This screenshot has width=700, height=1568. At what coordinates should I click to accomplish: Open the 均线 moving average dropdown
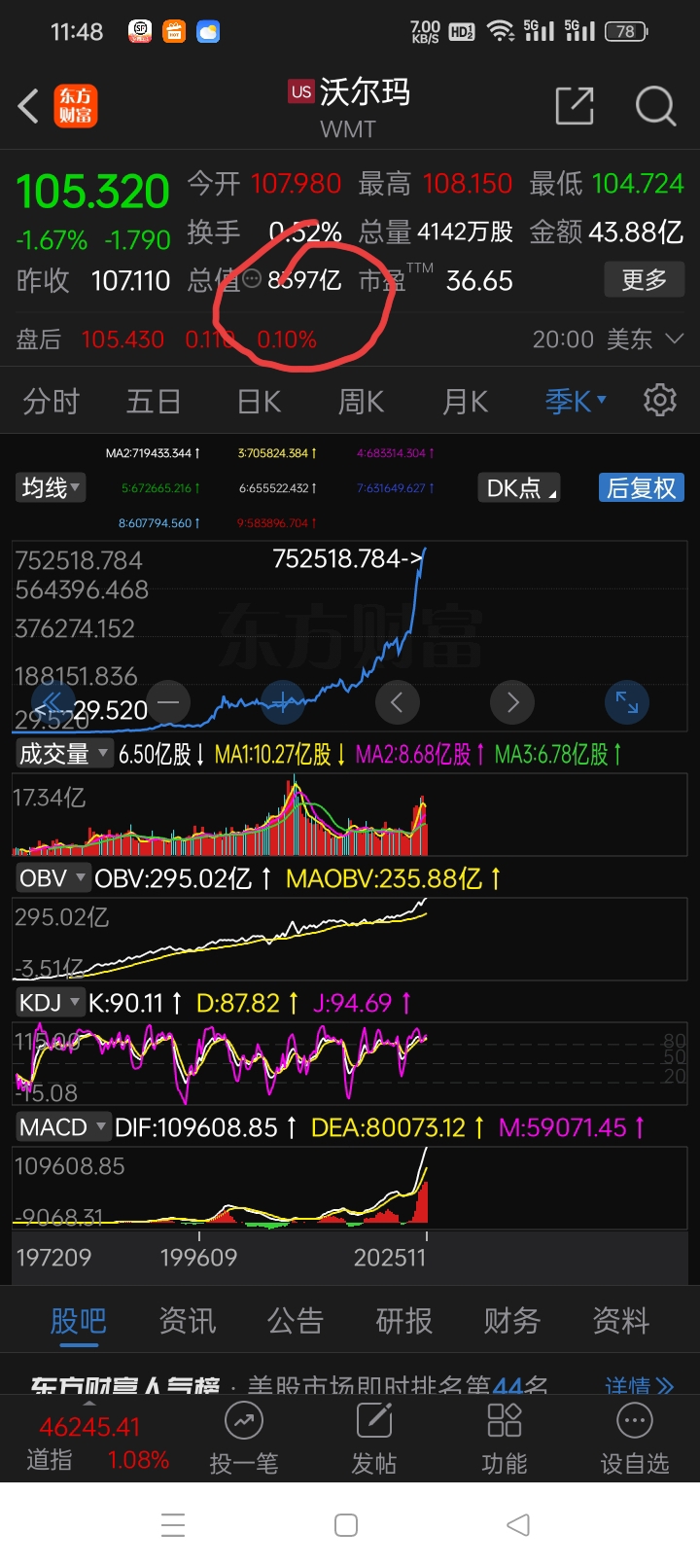[51, 487]
